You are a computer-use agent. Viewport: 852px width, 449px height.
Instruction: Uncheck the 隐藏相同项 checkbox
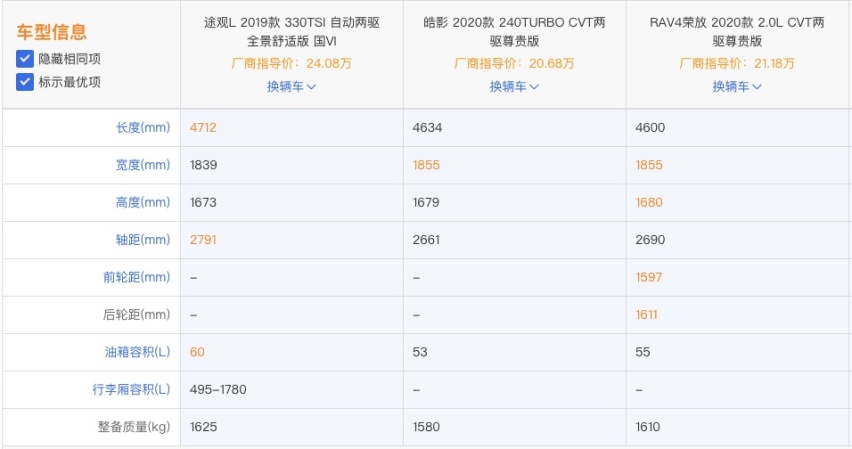25,59
